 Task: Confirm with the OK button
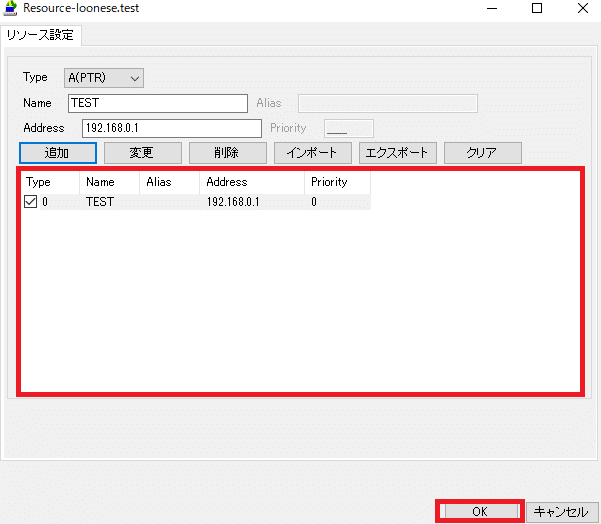point(479,511)
